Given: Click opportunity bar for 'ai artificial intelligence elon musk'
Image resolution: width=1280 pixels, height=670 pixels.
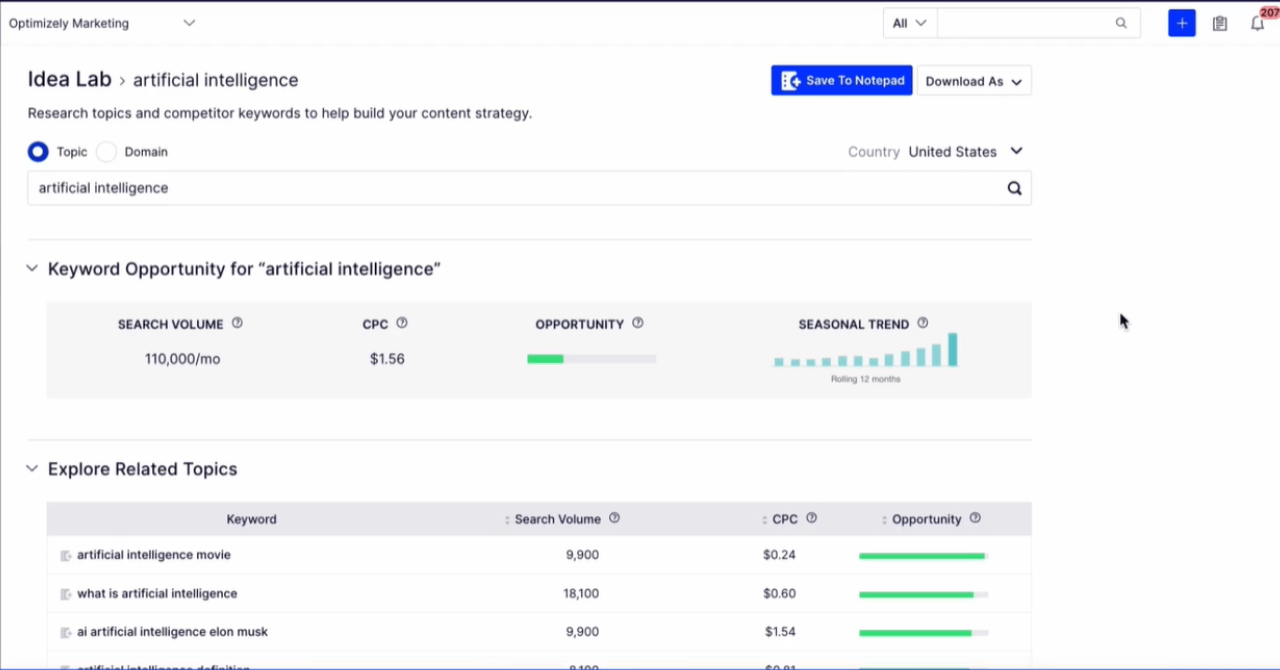Looking at the screenshot, I should coord(924,633).
